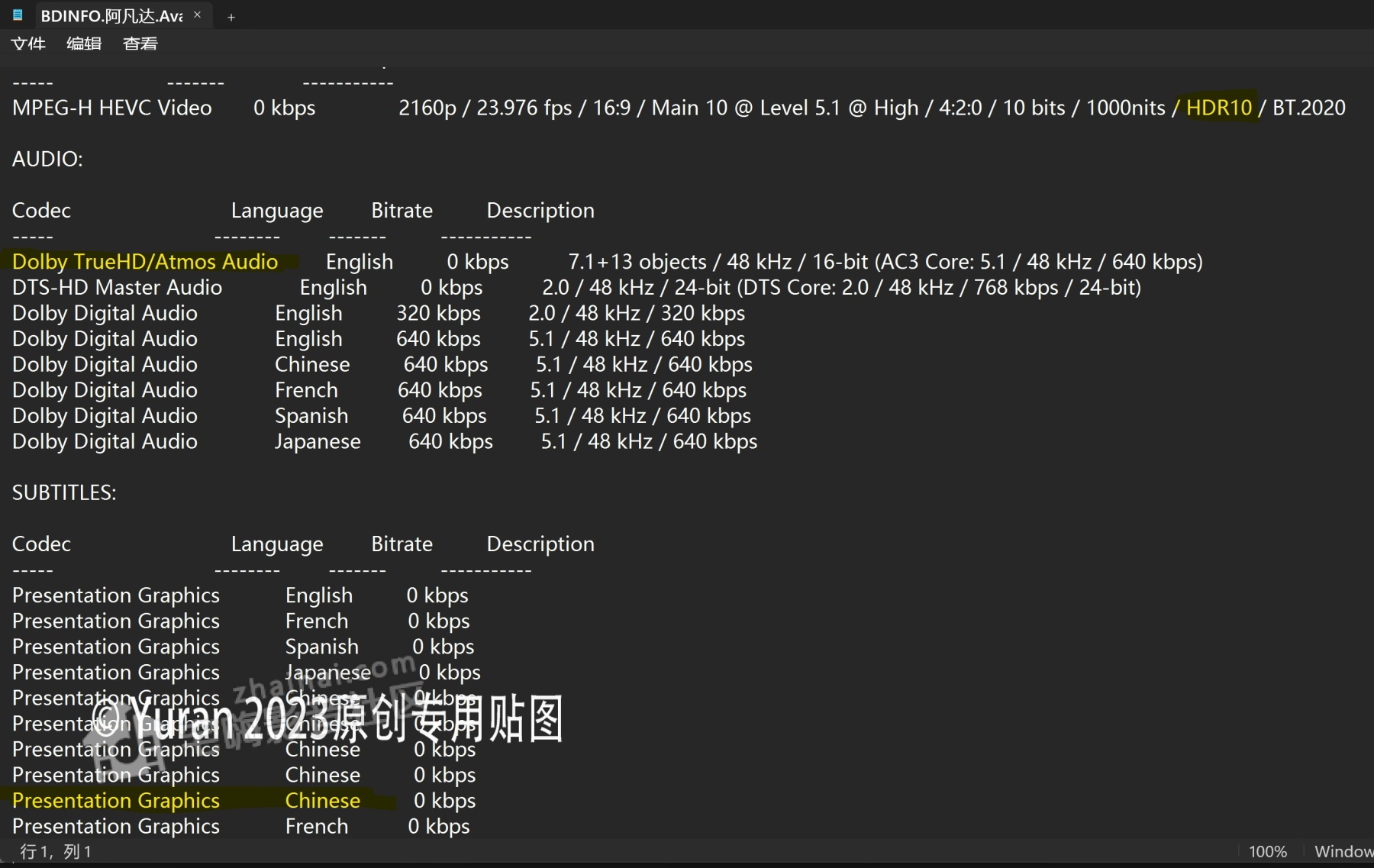Add a new tab with plus button
Viewport: 1374px width, 868px height.
click(231, 17)
